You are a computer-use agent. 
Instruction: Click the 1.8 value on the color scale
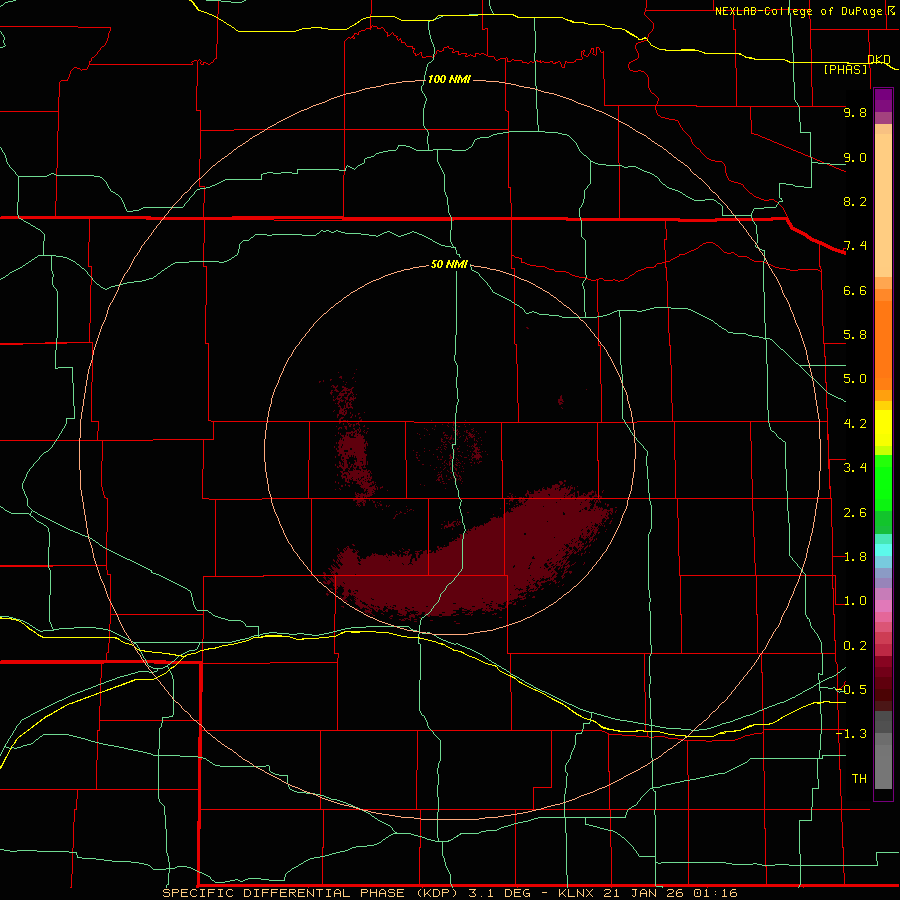pyautogui.click(x=855, y=557)
